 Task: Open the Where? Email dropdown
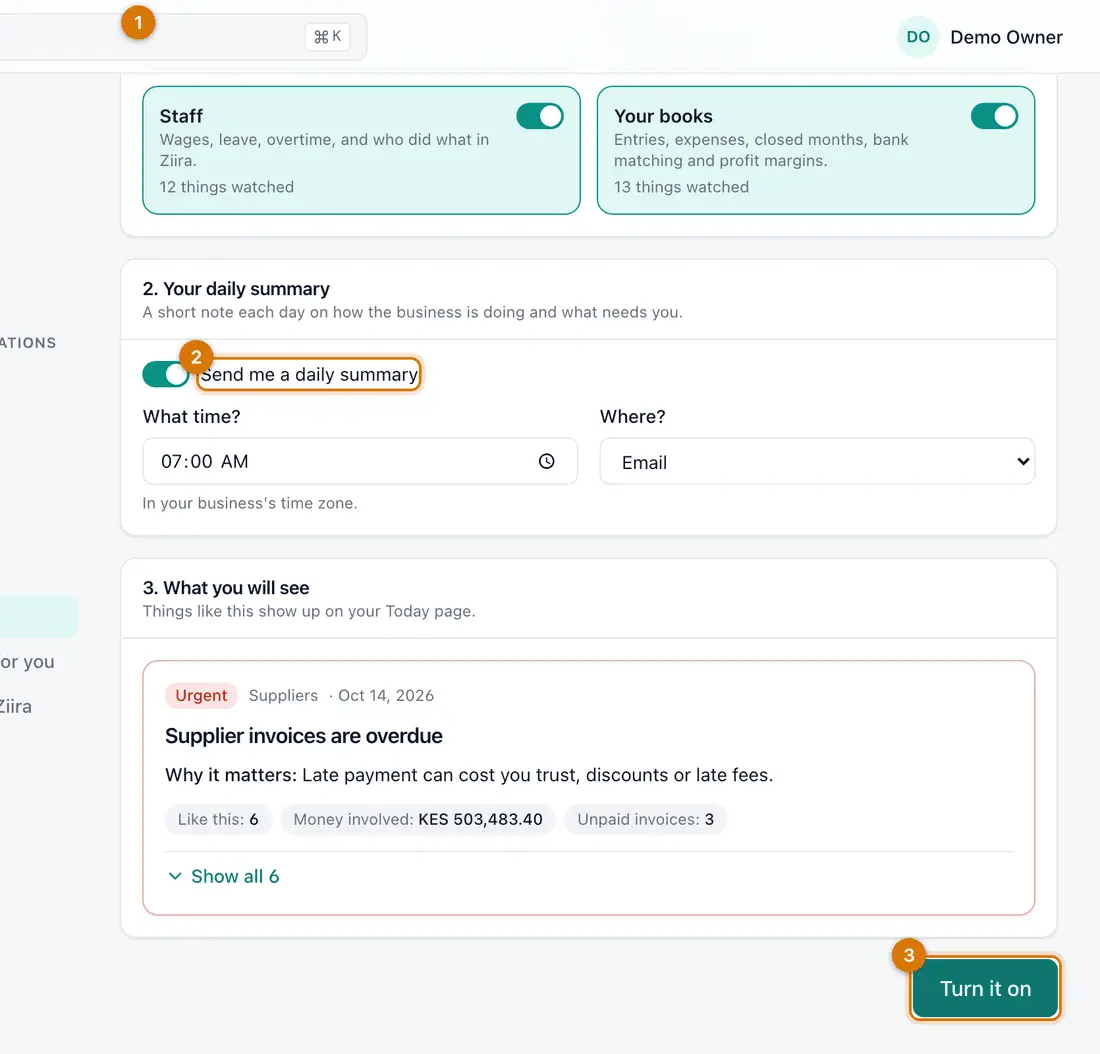[x=817, y=462]
